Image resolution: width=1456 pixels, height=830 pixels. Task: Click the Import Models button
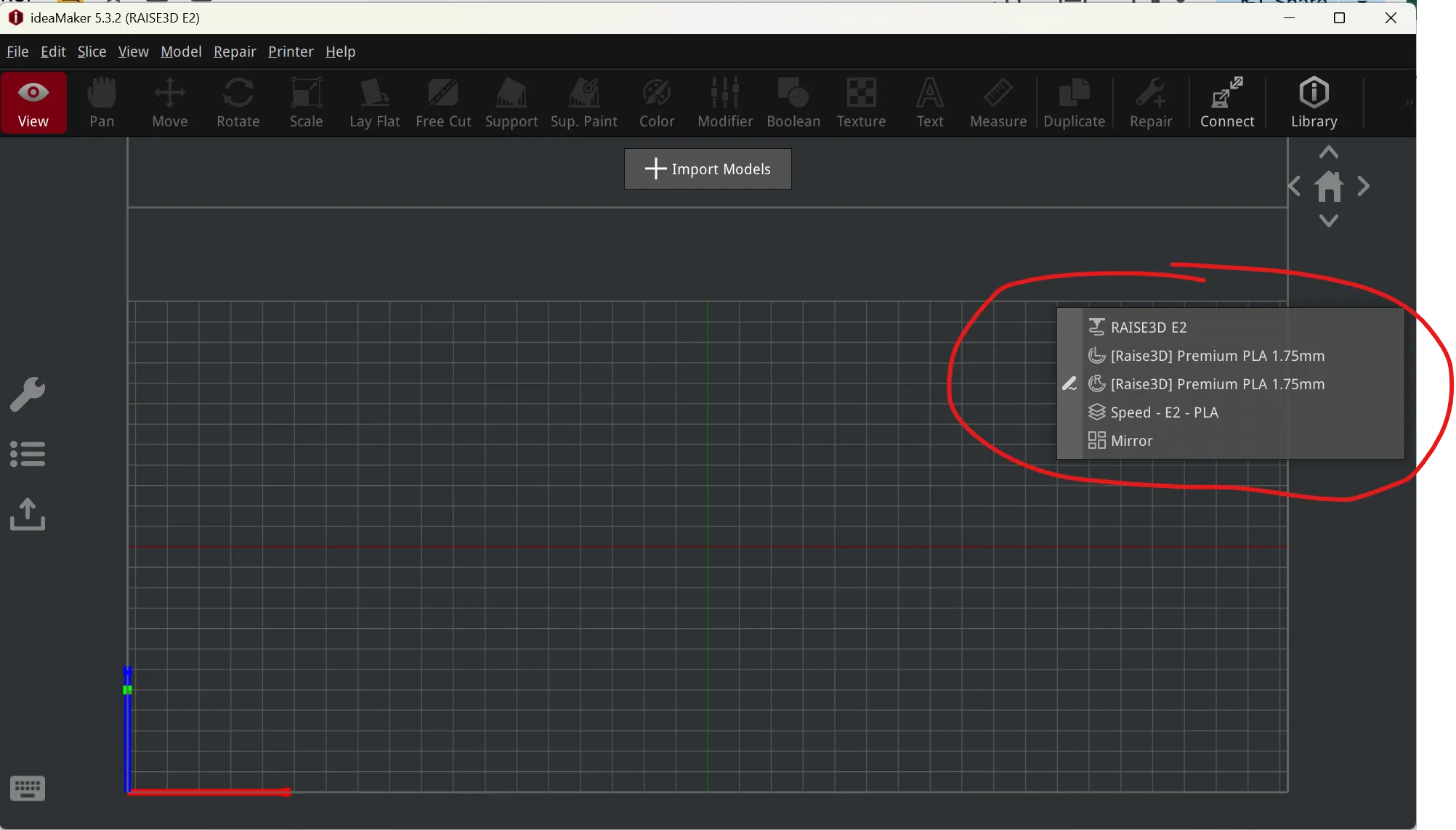(708, 169)
